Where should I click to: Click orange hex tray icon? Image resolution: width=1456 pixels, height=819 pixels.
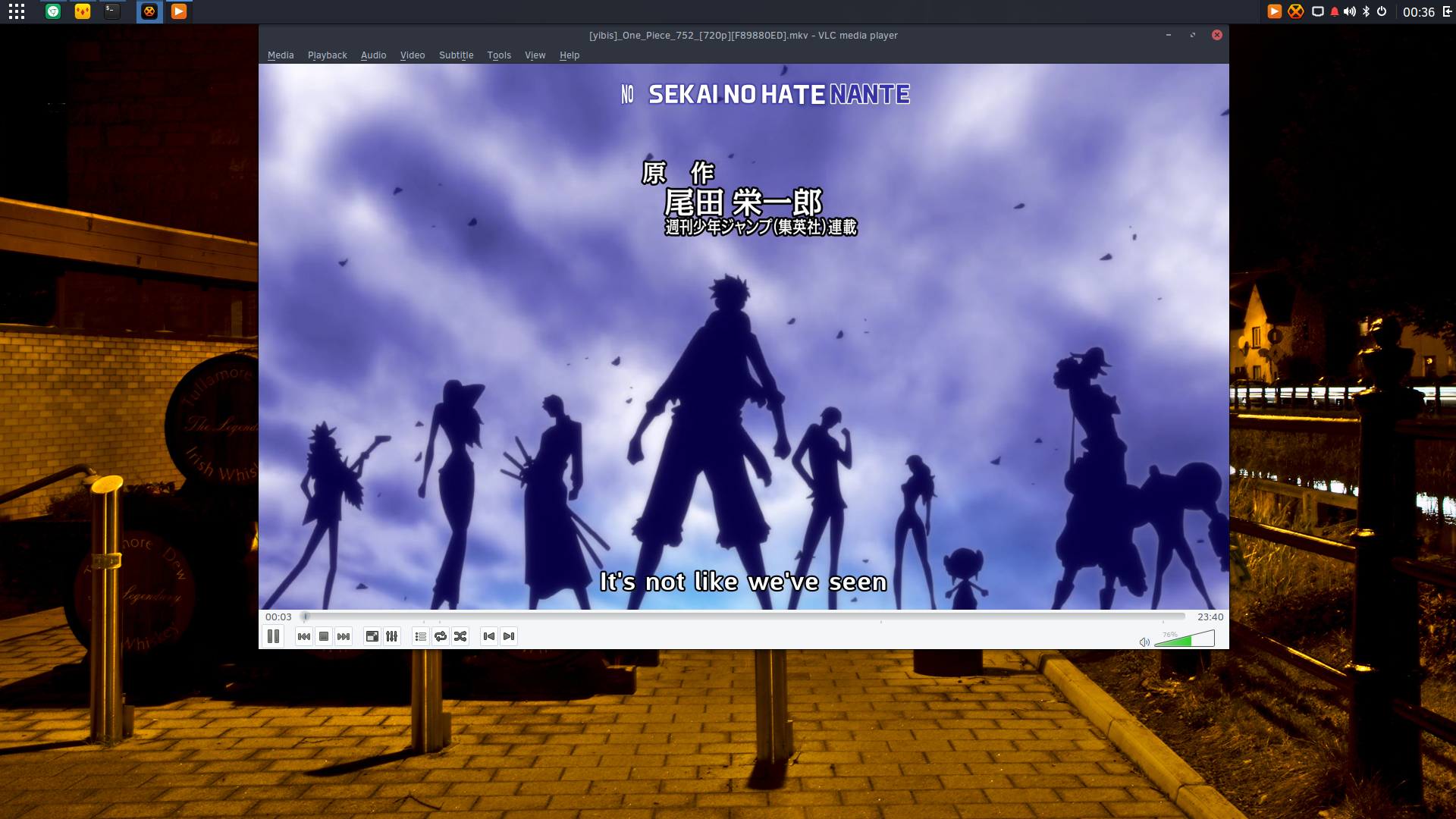[x=1296, y=11]
